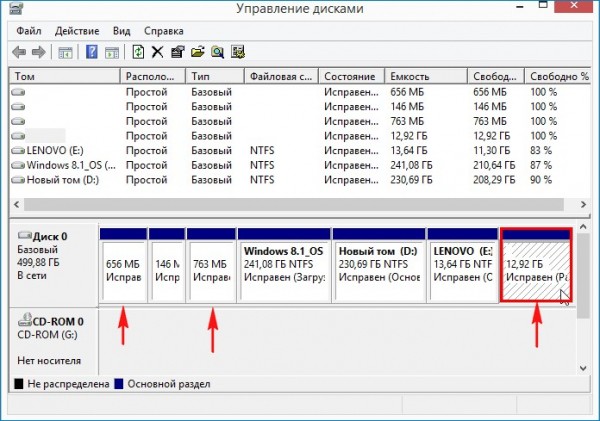Click the 11,30 ГБ free space cell
Image resolution: width=600 pixels, height=421 pixels.
pyautogui.click(x=491, y=151)
